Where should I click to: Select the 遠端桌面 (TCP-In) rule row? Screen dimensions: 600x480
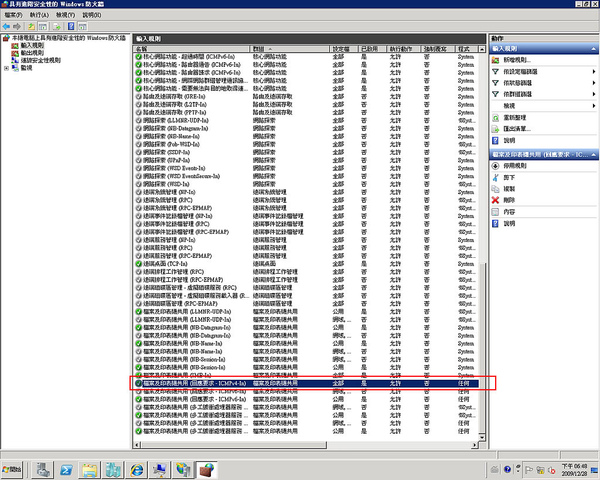click(306, 264)
